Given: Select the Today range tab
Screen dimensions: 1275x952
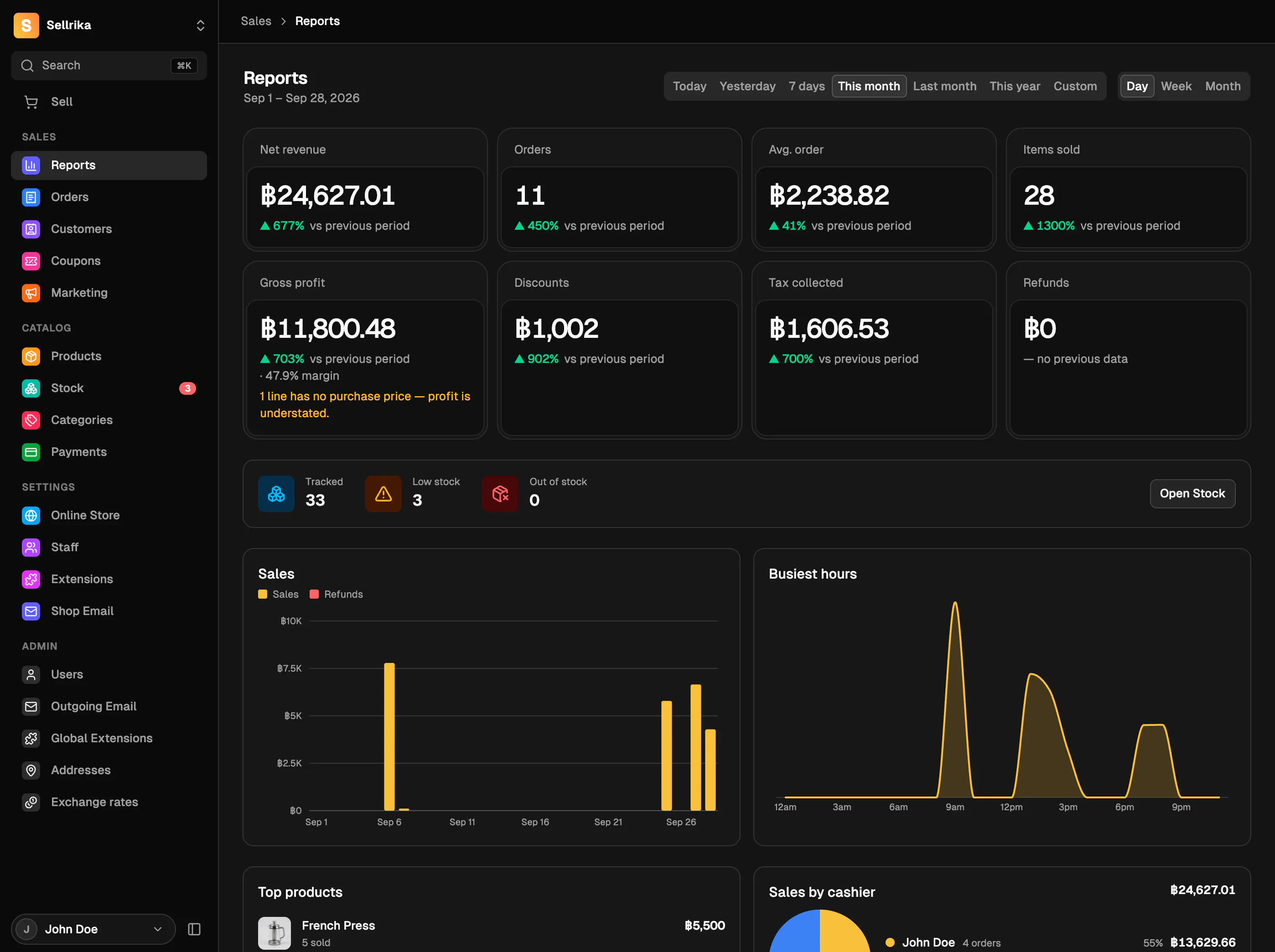Looking at the screenshot, I should coord(689,87).
